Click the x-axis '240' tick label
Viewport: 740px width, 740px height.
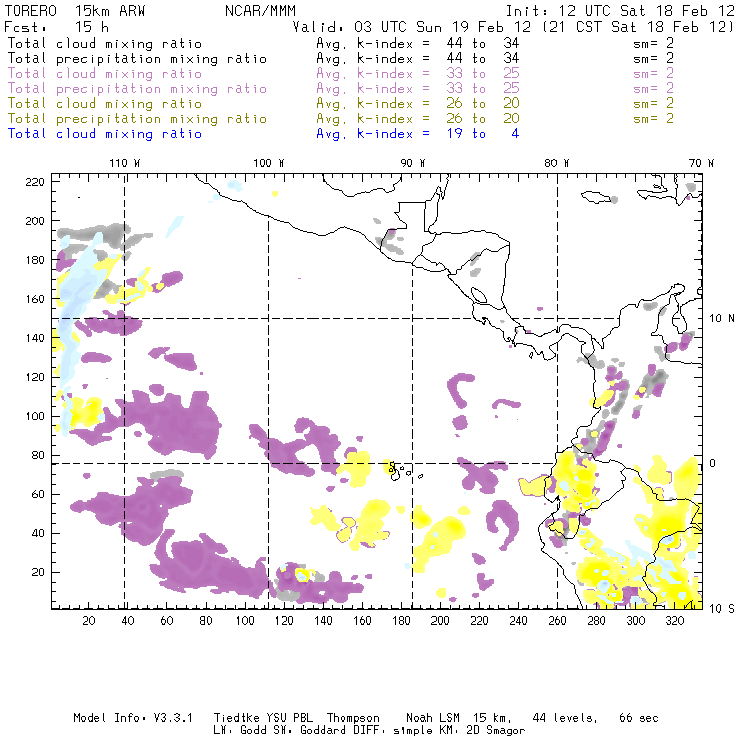518,621
